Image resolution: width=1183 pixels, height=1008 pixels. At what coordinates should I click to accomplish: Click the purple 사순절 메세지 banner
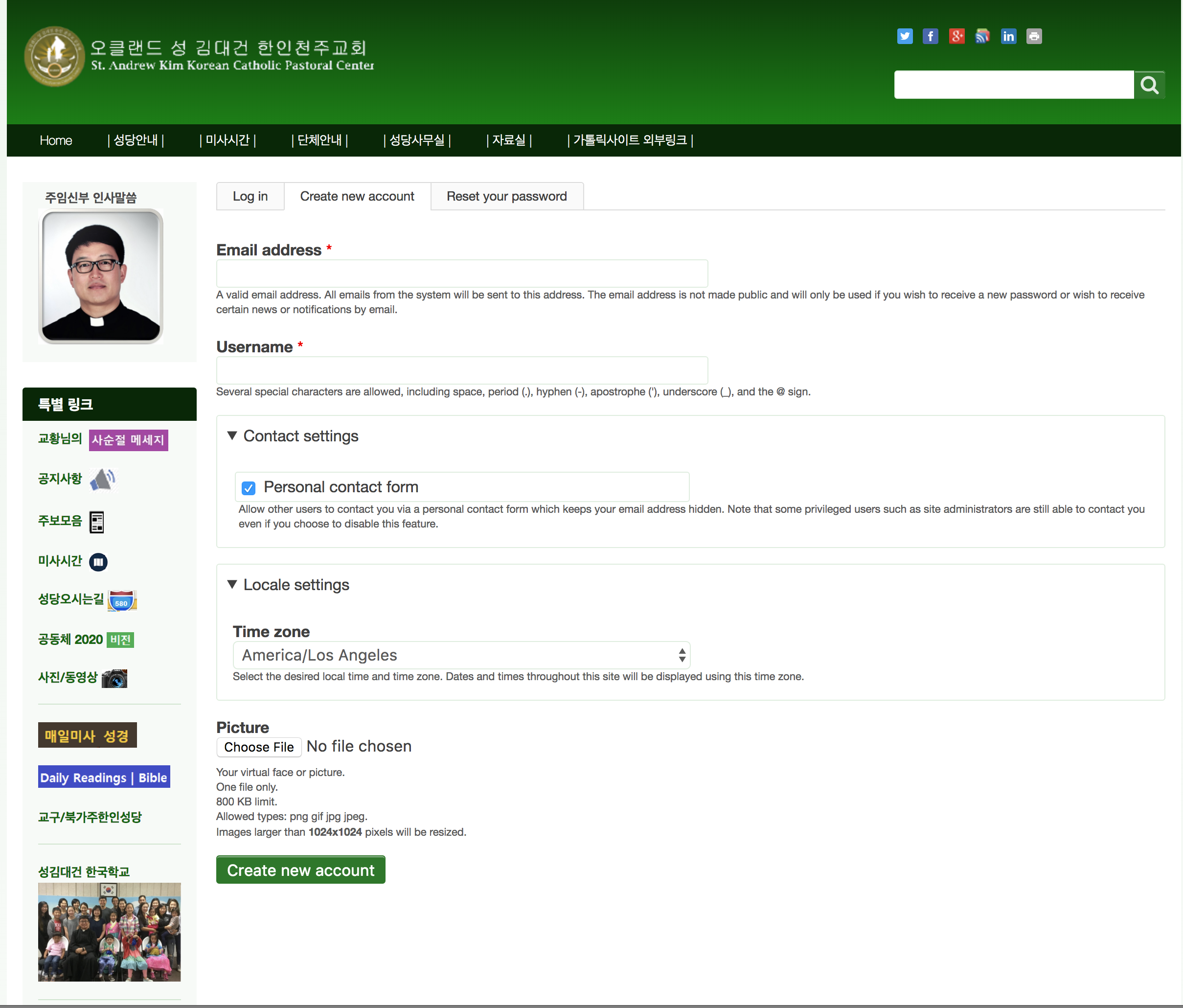coord(129,440)
